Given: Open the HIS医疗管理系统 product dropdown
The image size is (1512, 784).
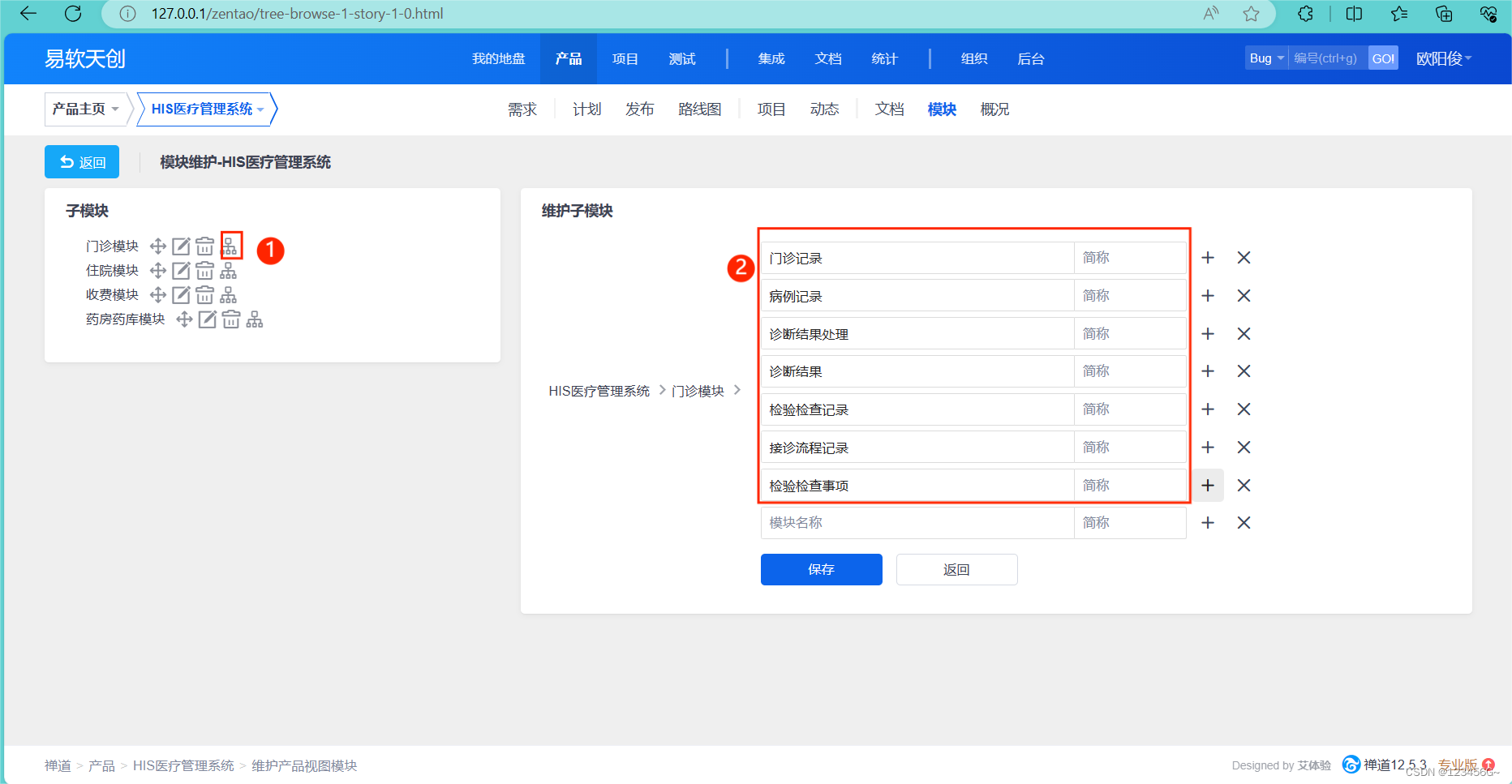Looking at the screenshot, I should 208,109.
